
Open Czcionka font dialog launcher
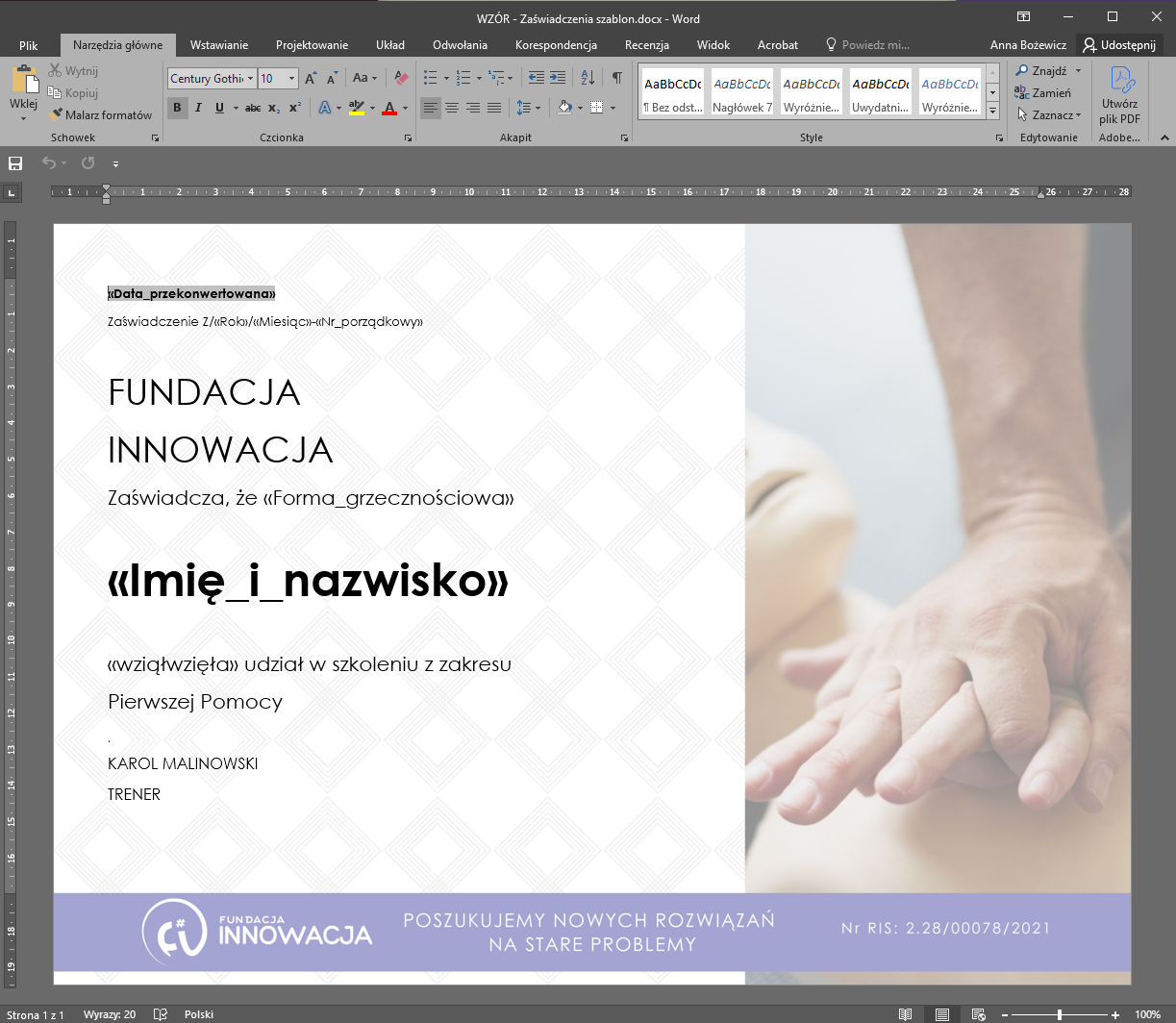click(x=408, y=138)
